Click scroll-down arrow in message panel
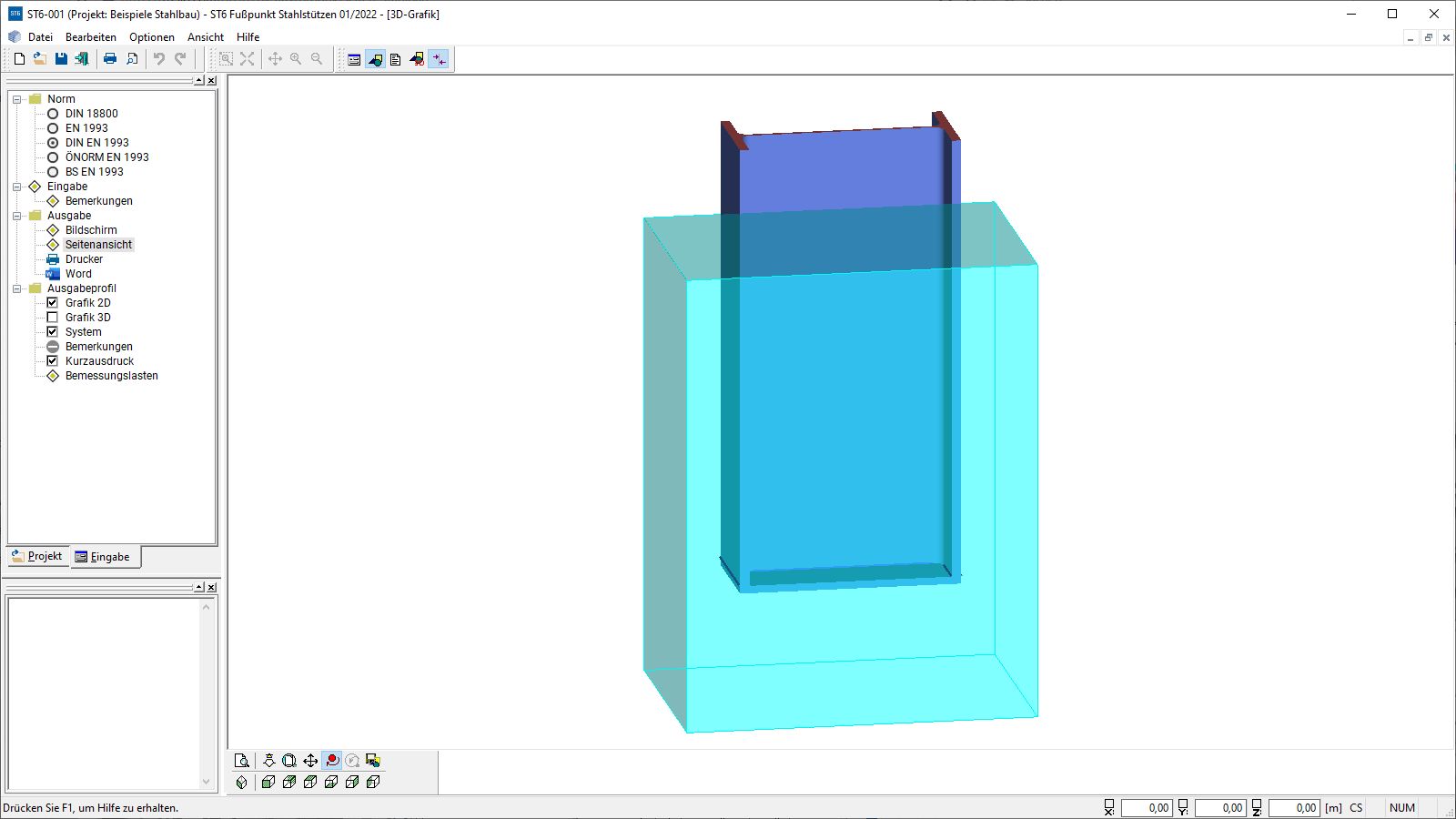This screenshot has width=1456, height=819. point(207,782)
